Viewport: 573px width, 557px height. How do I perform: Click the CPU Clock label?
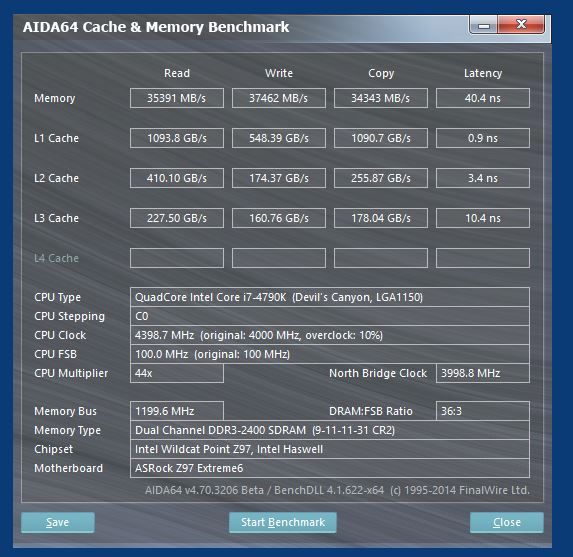coord(60,335)
